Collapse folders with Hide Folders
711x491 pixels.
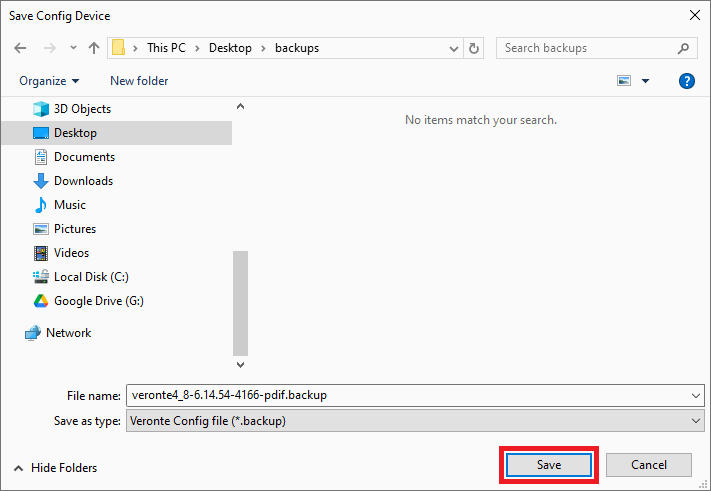pos(55,468)
